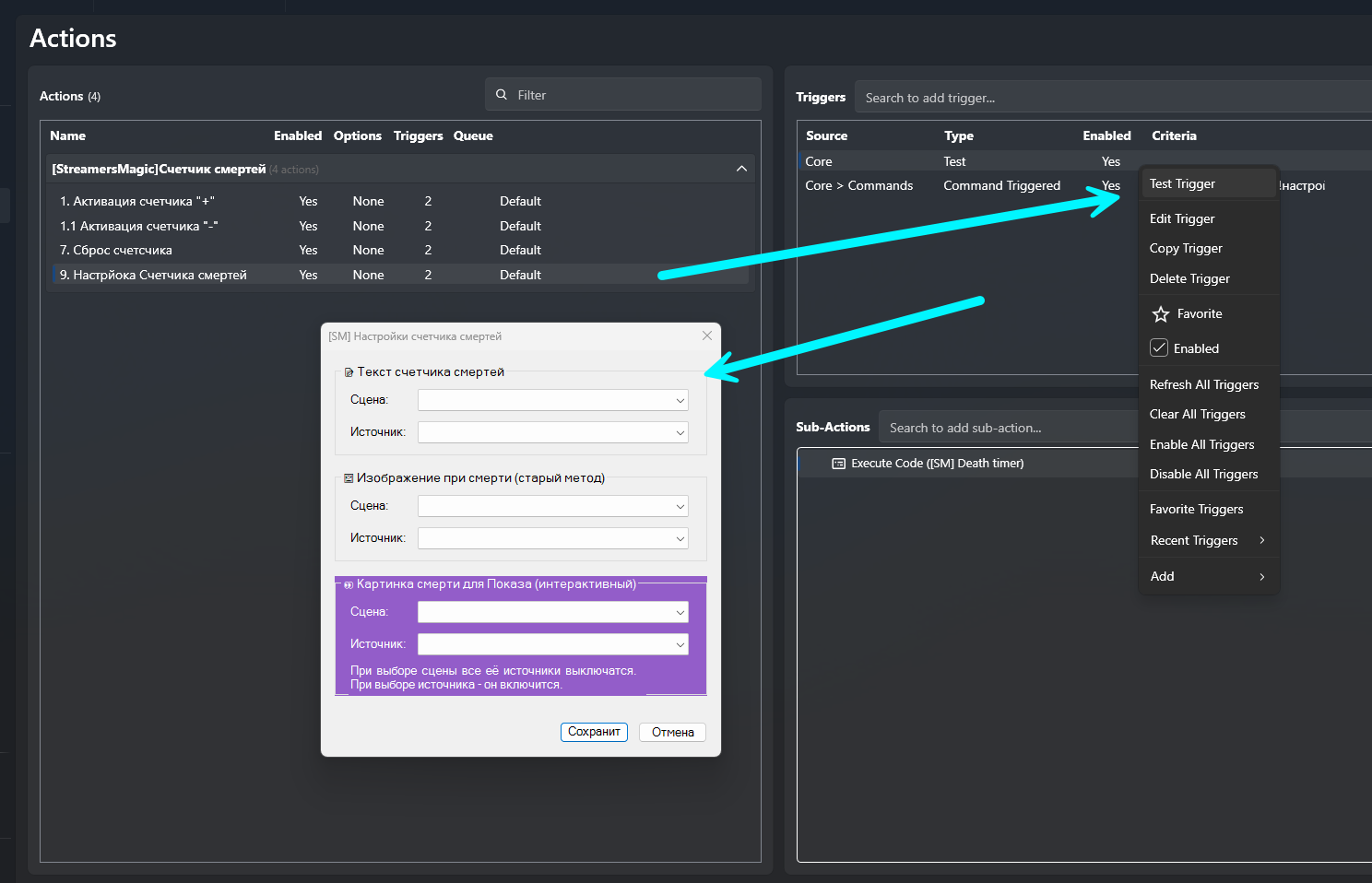Screen dimensions: 1372x883
Task: Open Источник dropdown under old-method death image
Action: pyautogui.click(x=553, y=538)
